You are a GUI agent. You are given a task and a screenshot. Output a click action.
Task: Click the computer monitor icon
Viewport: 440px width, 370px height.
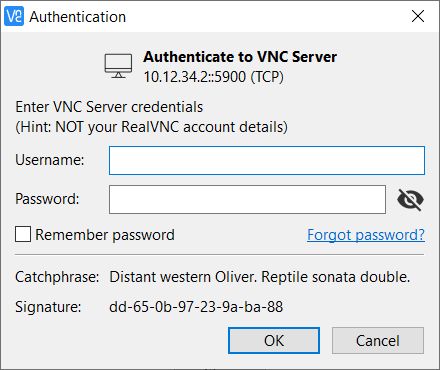coord(118,66)
